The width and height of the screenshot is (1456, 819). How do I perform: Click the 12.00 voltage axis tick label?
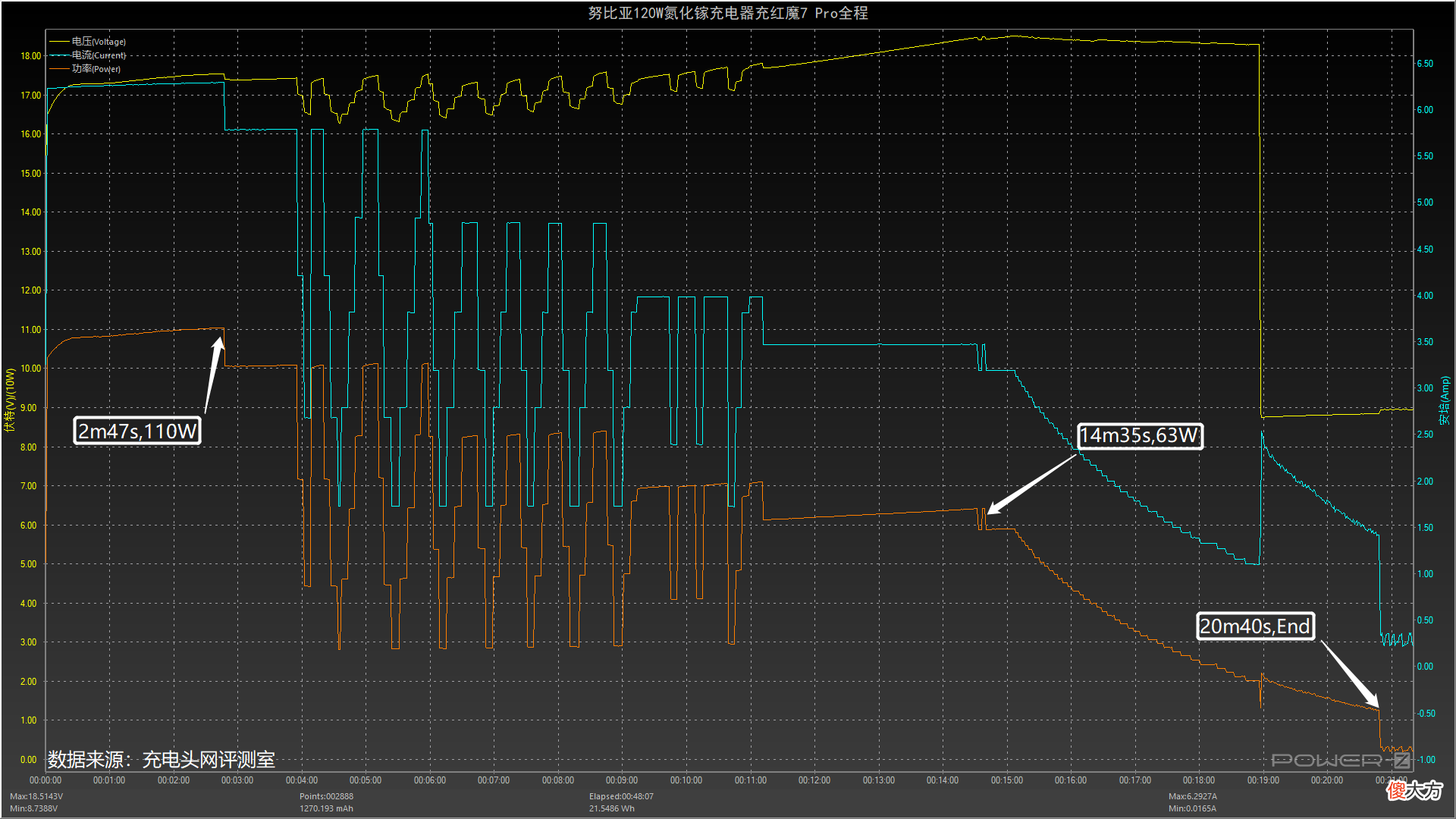click(x=31, y=290)
